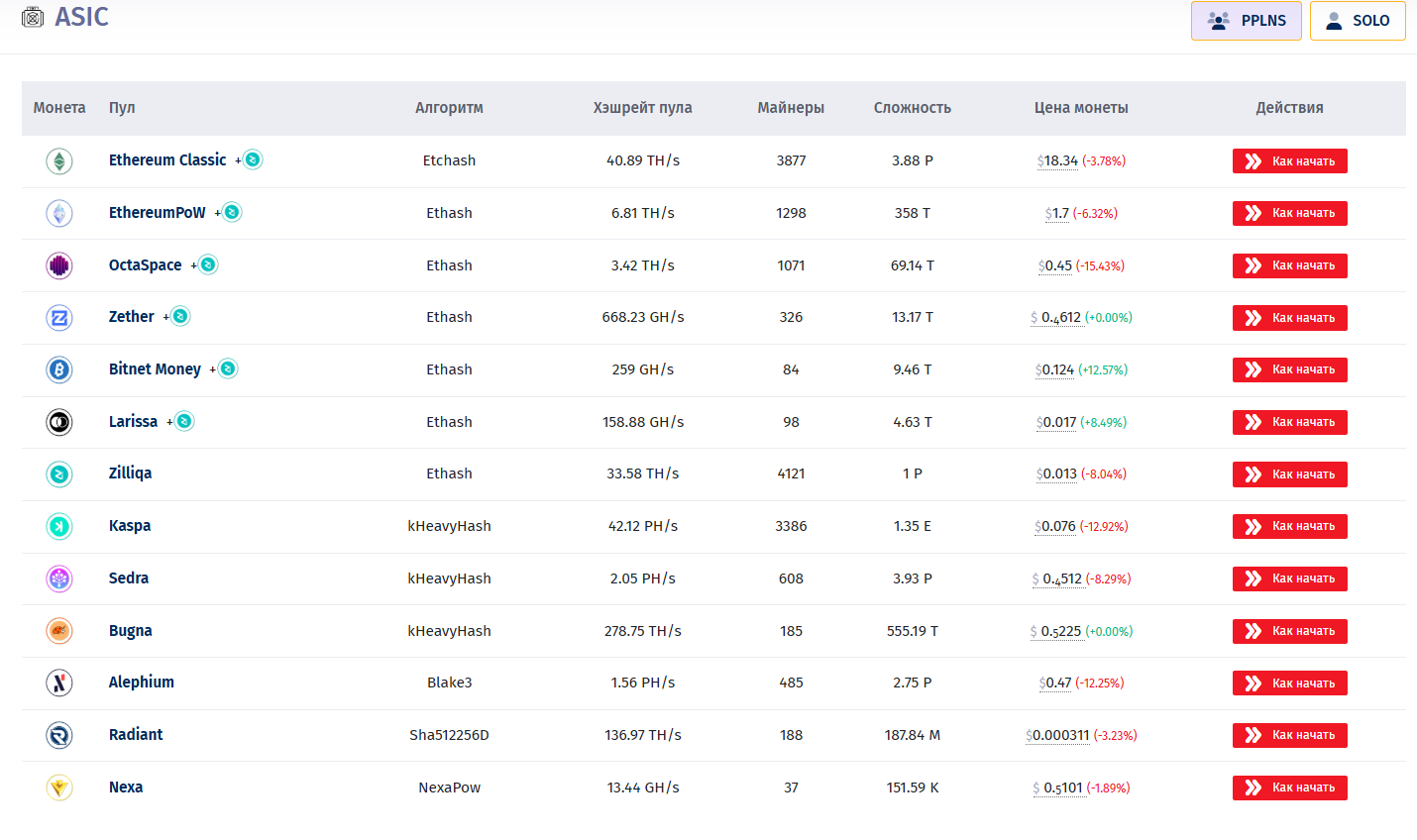The image size is (1417, 840).
Task: Click Zilliqa dual-mining badge beside Zether
Action: click(x=180, y=316)
